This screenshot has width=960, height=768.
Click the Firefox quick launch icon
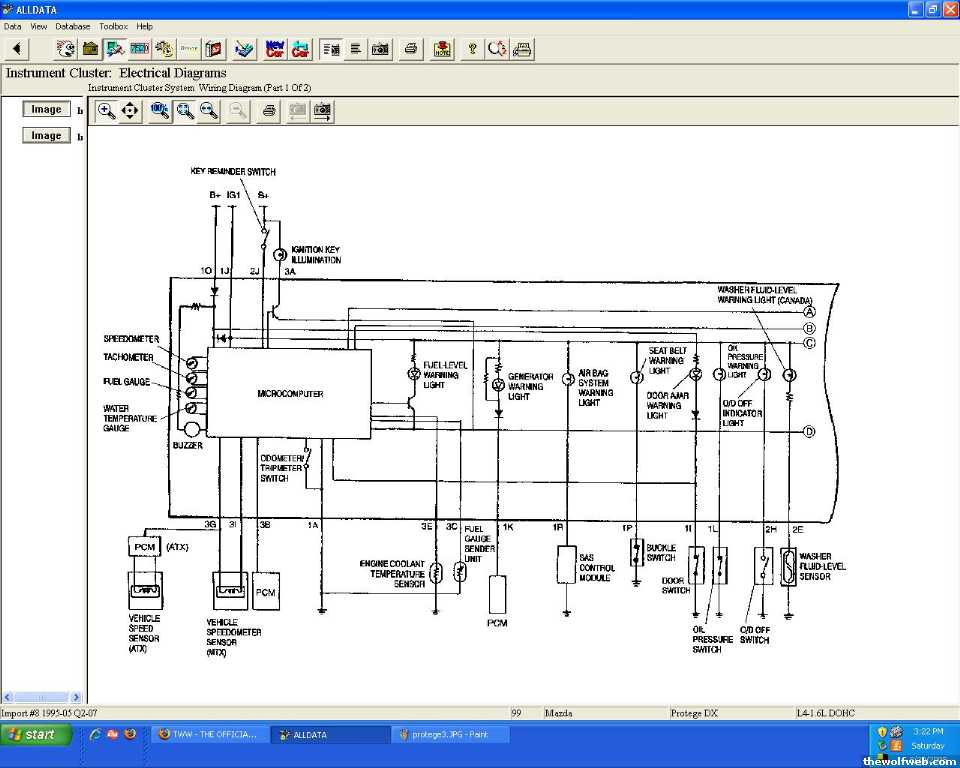130,735
